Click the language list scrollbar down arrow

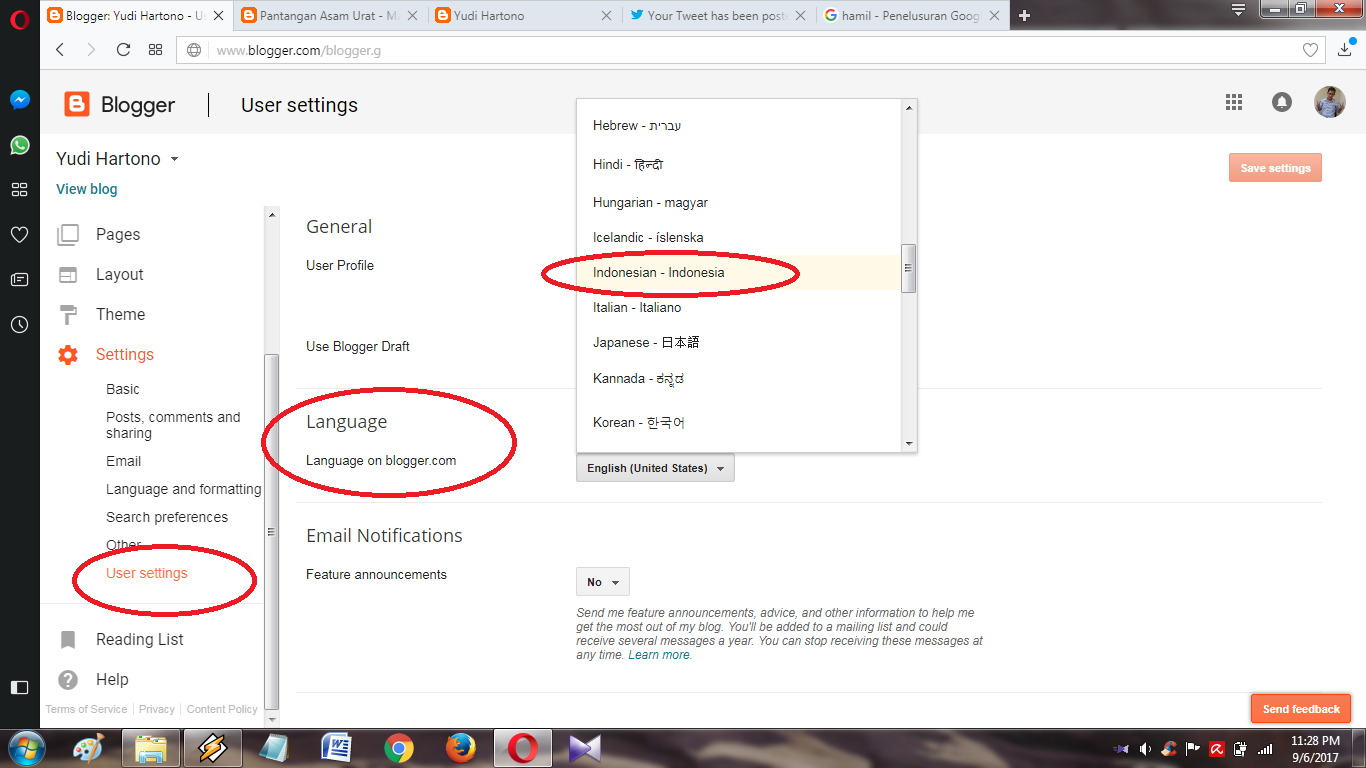[909, 443]
